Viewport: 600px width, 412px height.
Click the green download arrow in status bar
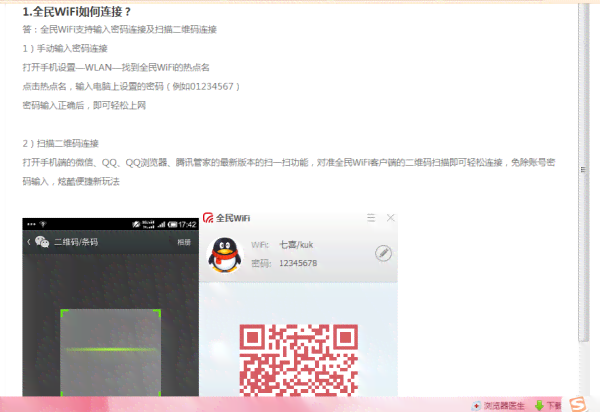click(539, 405)
